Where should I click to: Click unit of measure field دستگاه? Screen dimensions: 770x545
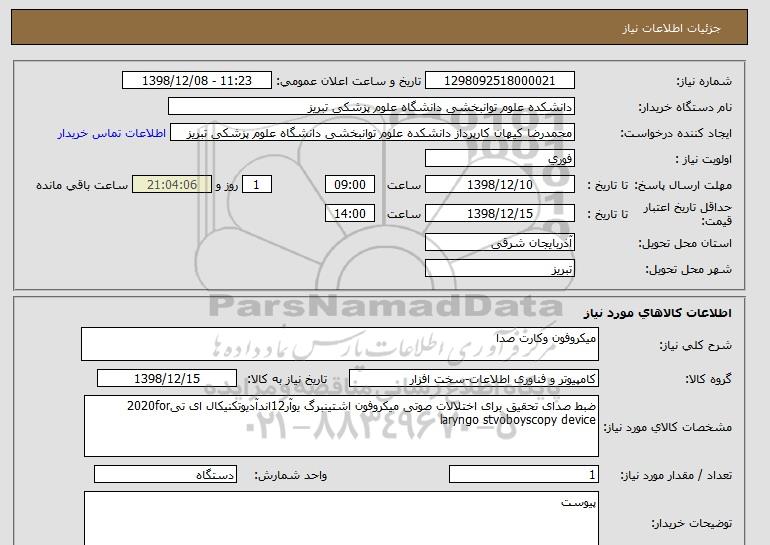click(x=165, y=475)
